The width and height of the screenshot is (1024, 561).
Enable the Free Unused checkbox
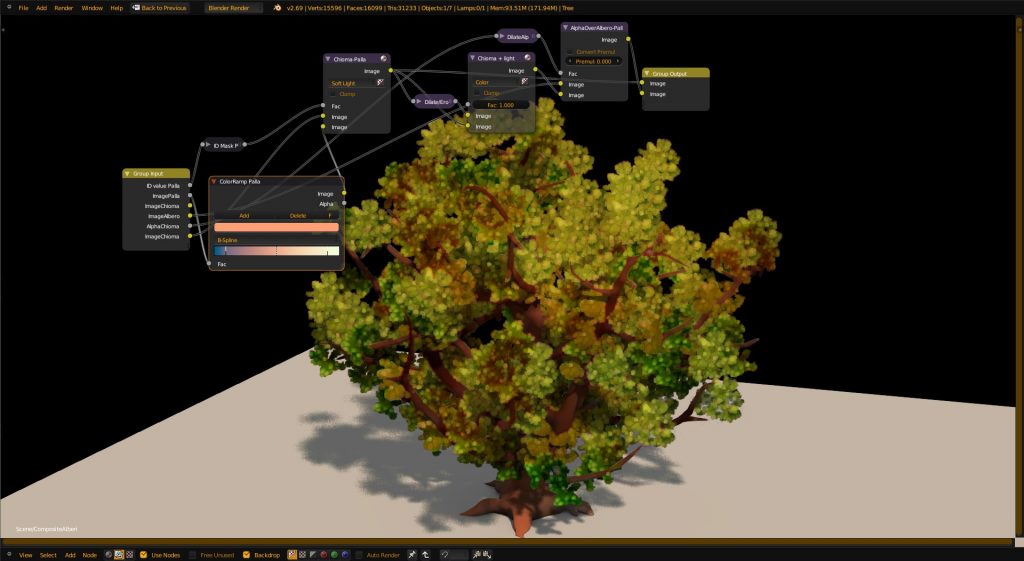pos(193,554)
